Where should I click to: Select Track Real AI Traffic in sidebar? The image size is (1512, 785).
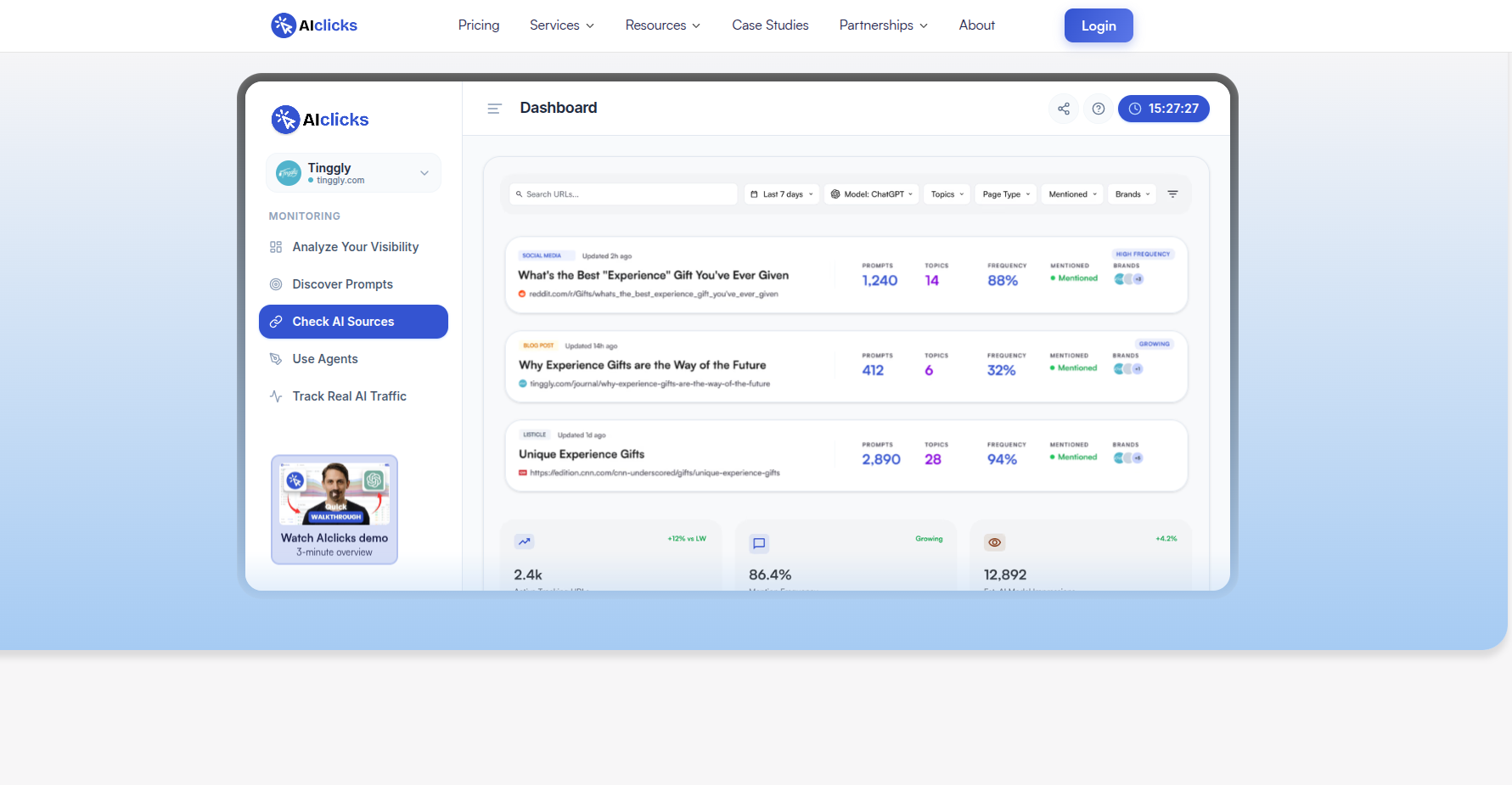(x=353, y=396)
